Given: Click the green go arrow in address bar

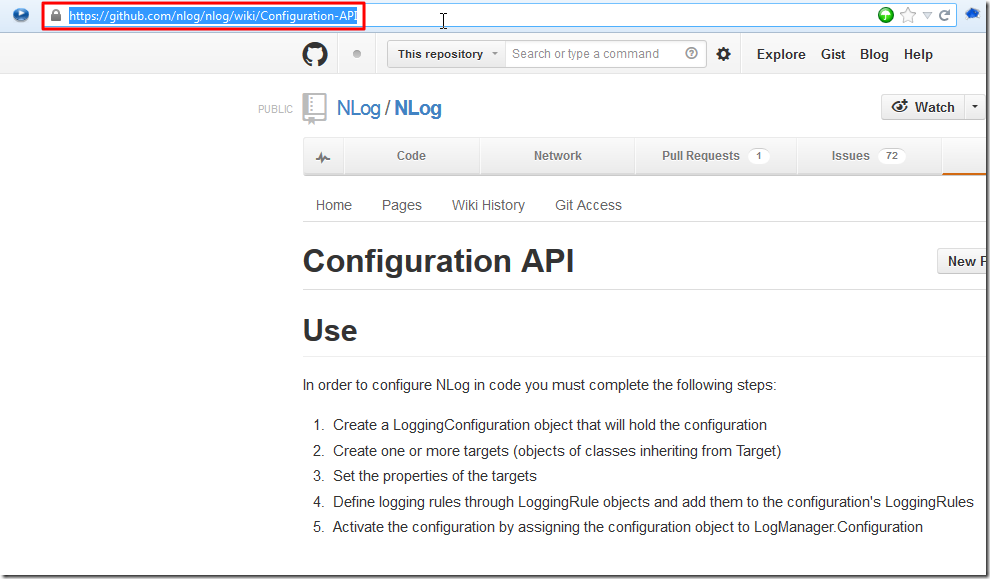Looking at the screenshot, I should click(886, 15).
